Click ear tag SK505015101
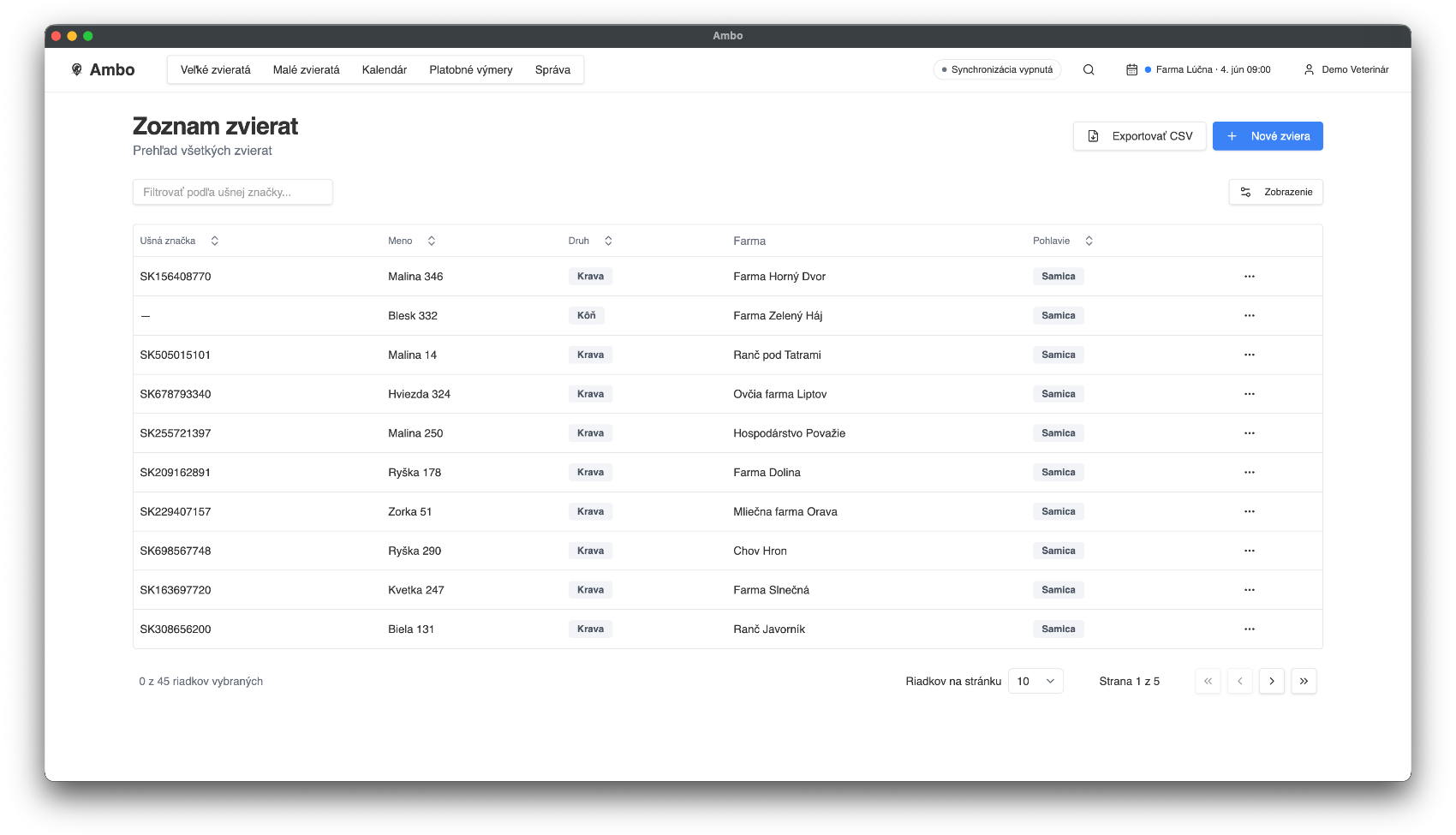This screenshot has height=835, width=1456. (176, 355)
